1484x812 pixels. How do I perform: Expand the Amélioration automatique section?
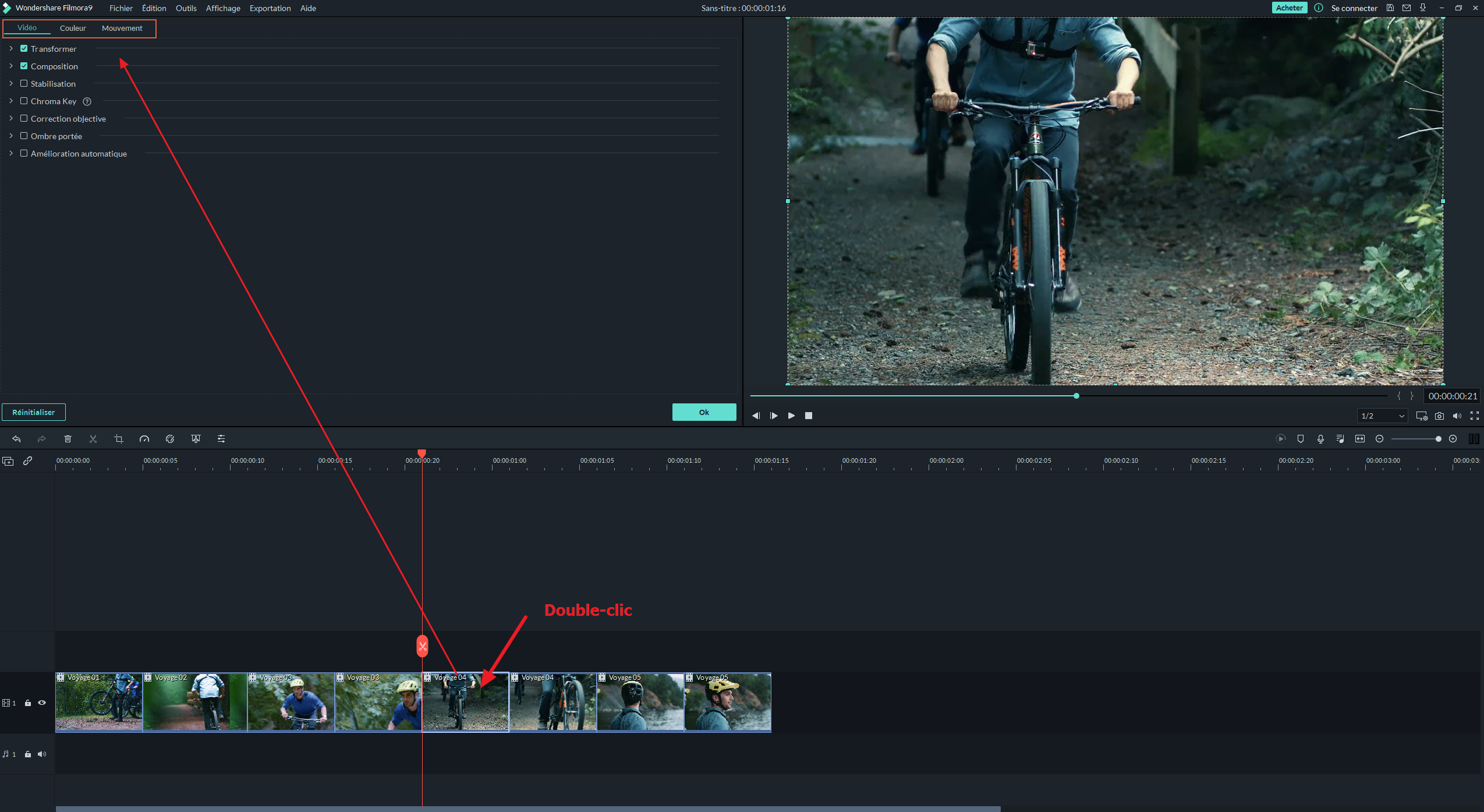click(x=10, y=153)
